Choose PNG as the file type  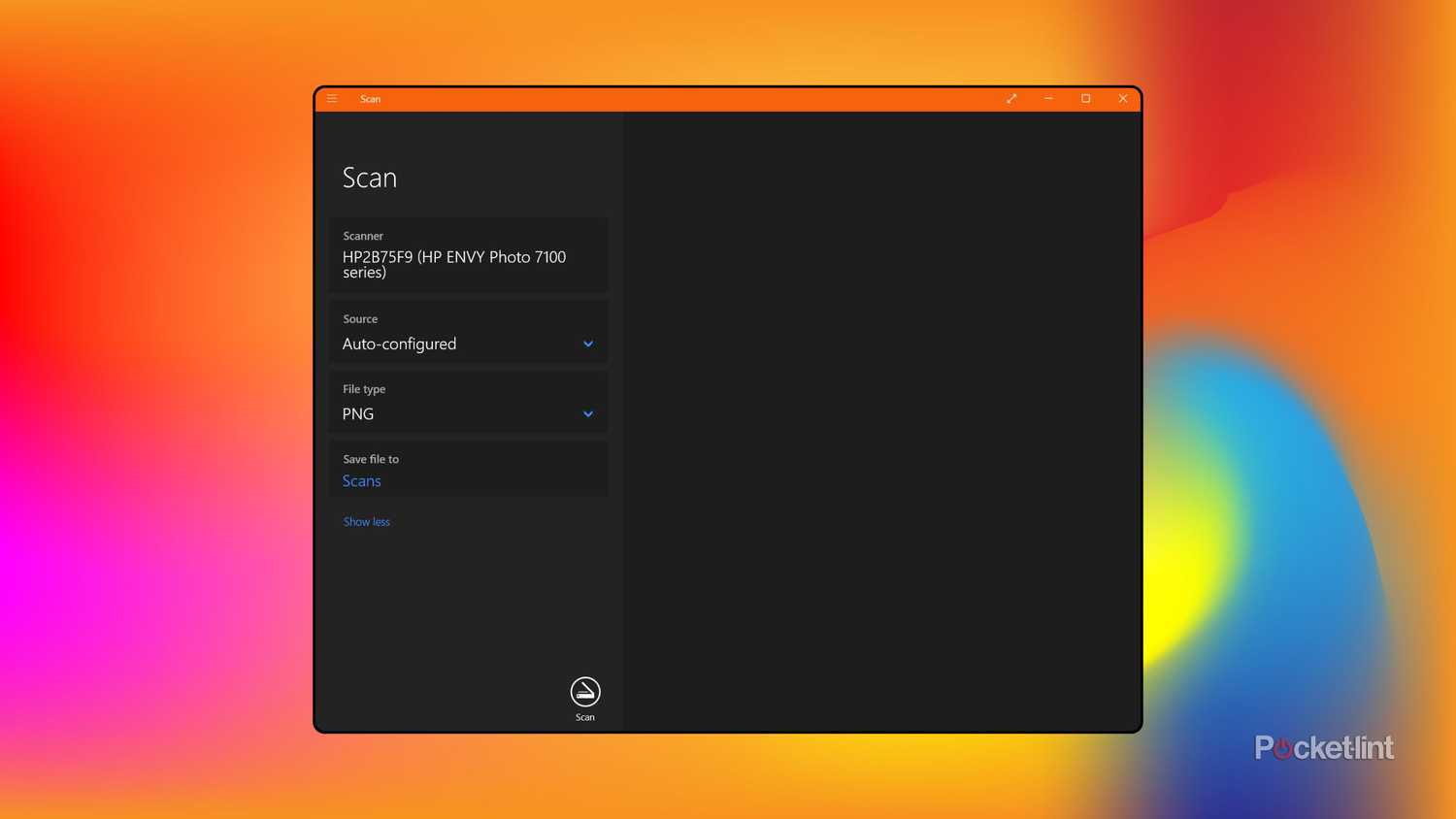[x=357, y=413]
